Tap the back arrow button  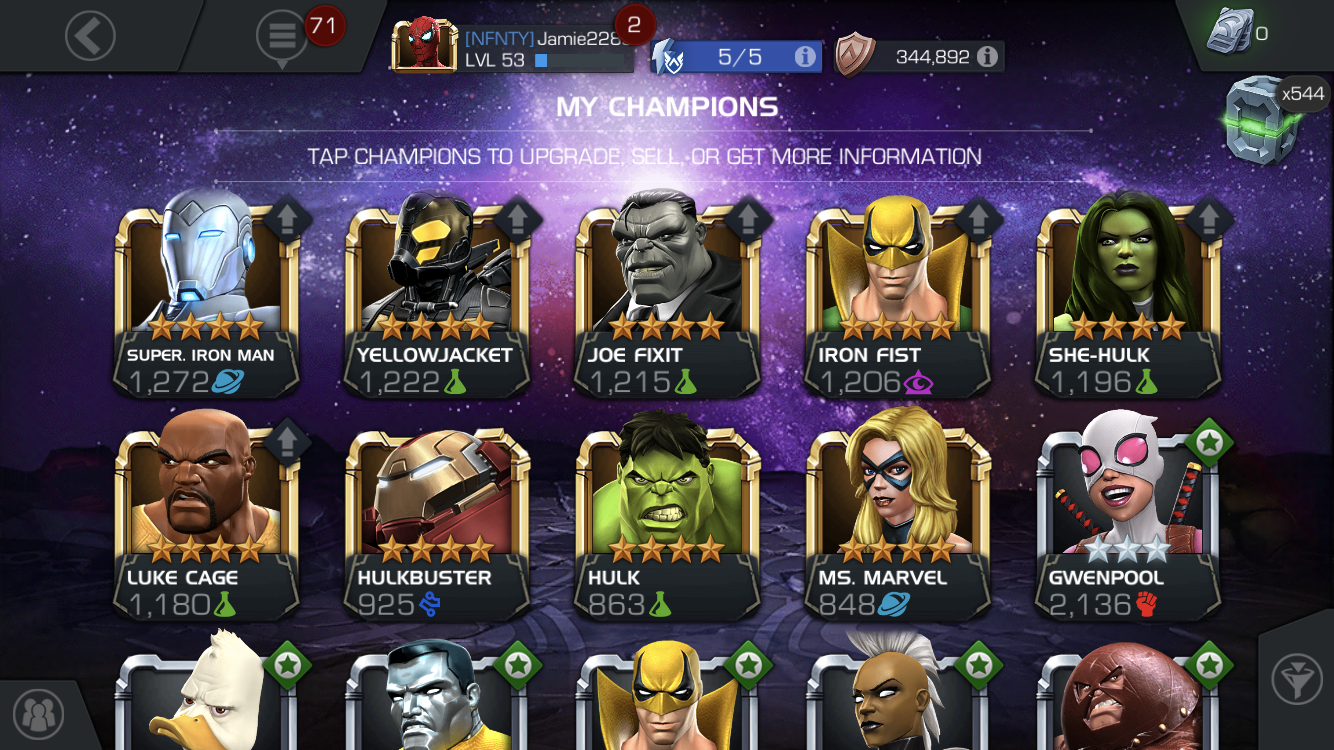click(90, 37)
